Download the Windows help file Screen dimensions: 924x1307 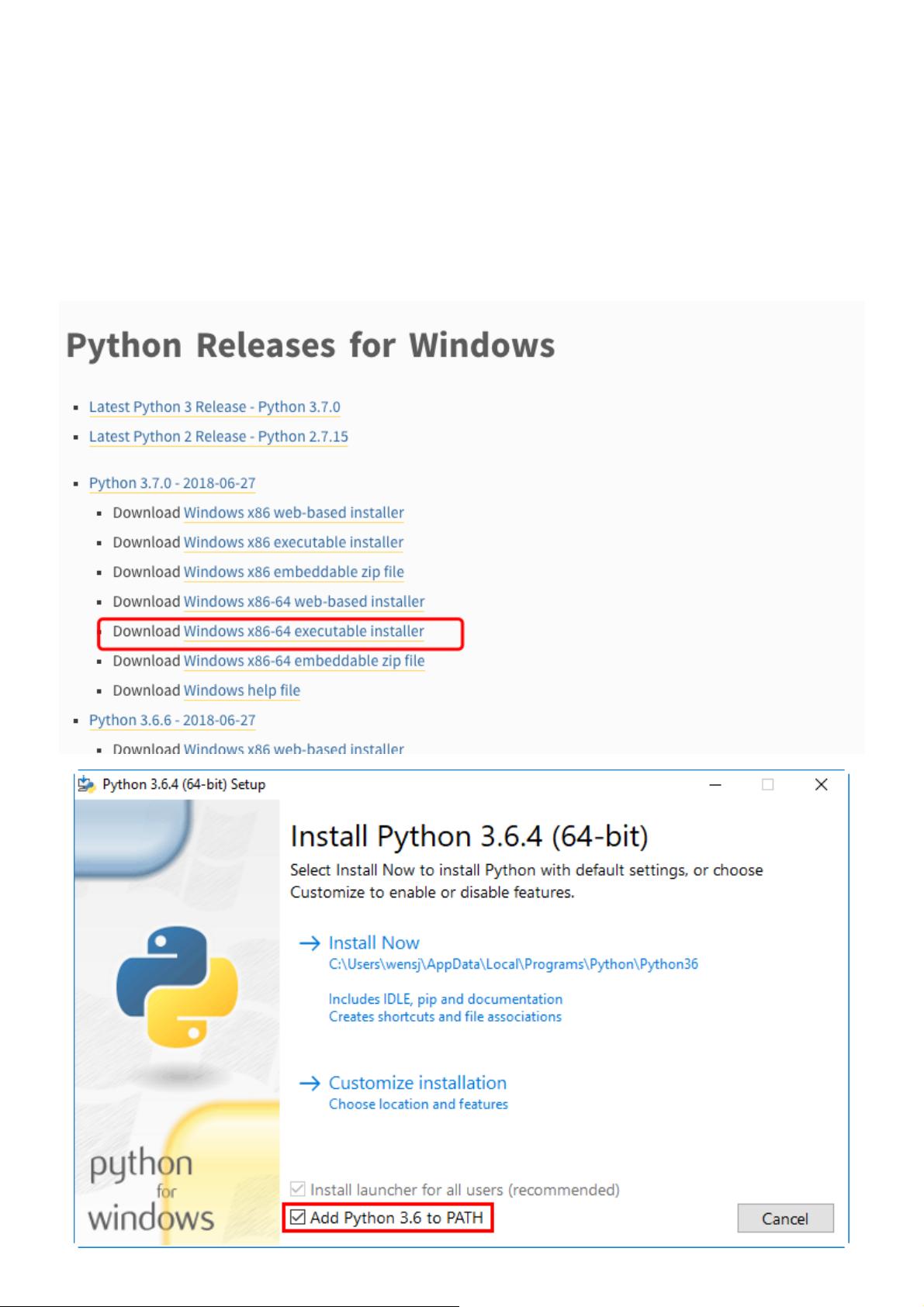pos(241,690)
